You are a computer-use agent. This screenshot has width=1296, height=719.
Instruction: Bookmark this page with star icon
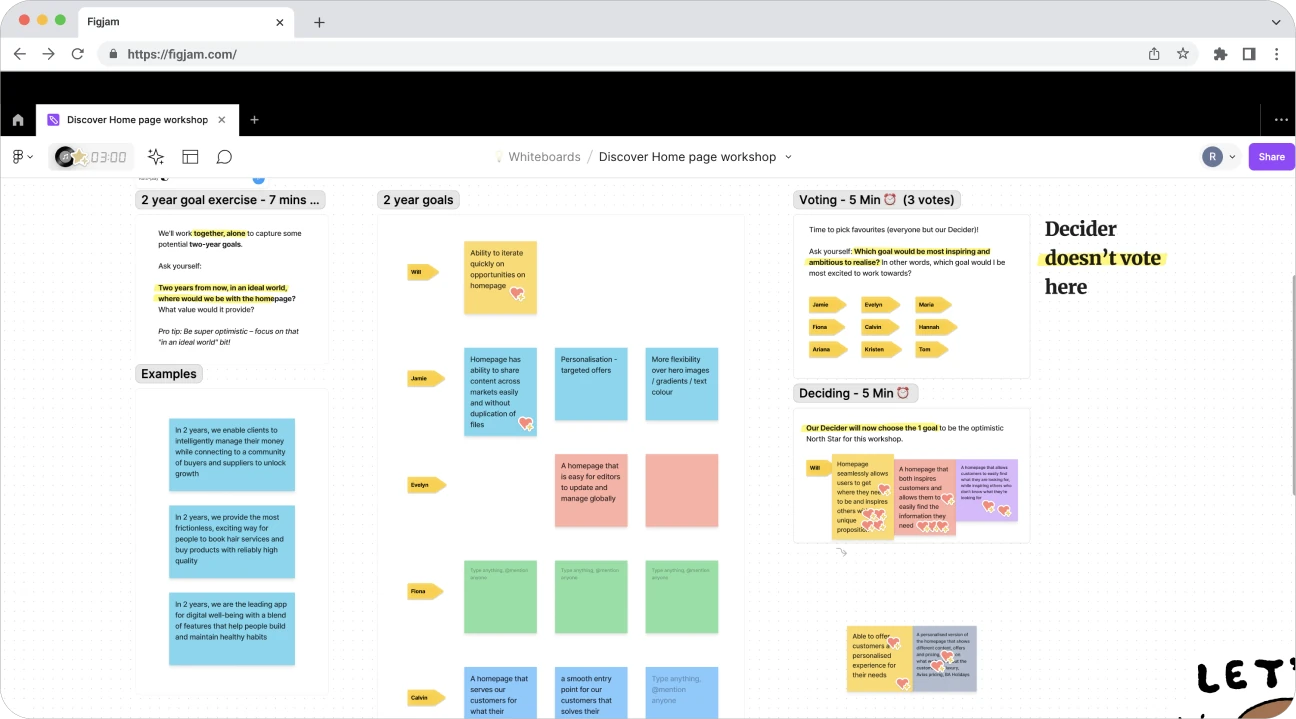click(1183, 54)
